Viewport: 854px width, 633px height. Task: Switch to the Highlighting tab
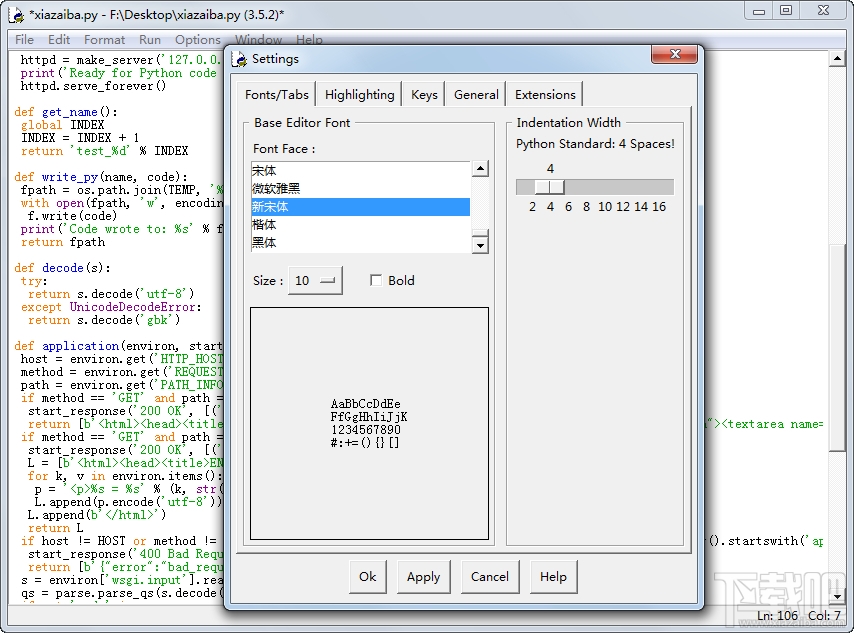pyautogui.click(x=359, y=95)
